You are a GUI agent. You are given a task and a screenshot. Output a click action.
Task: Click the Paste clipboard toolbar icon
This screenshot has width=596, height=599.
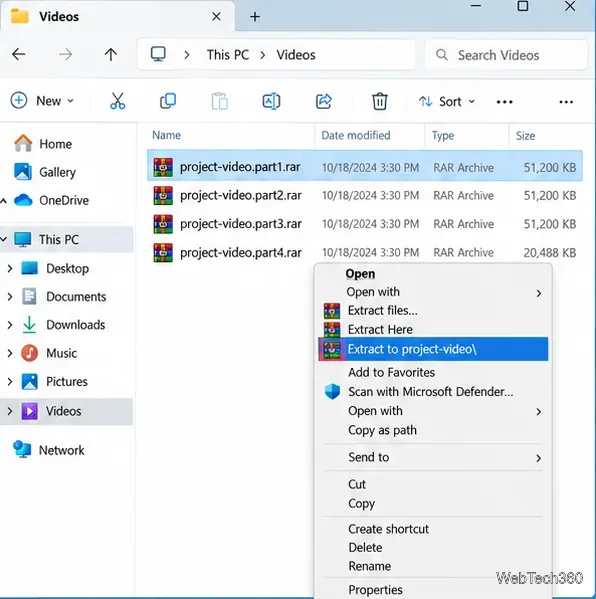click(x=220, y=101)
